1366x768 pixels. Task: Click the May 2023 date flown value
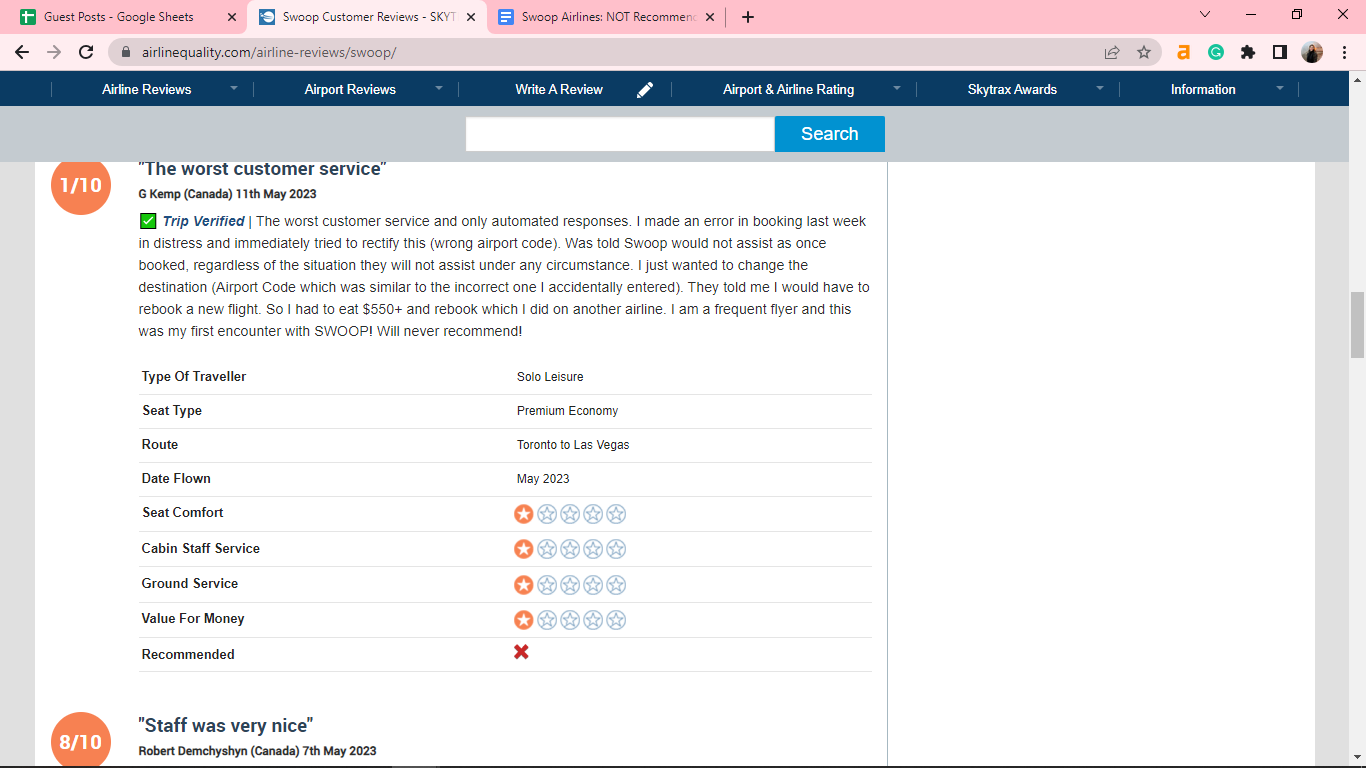[x=543, y=479]
